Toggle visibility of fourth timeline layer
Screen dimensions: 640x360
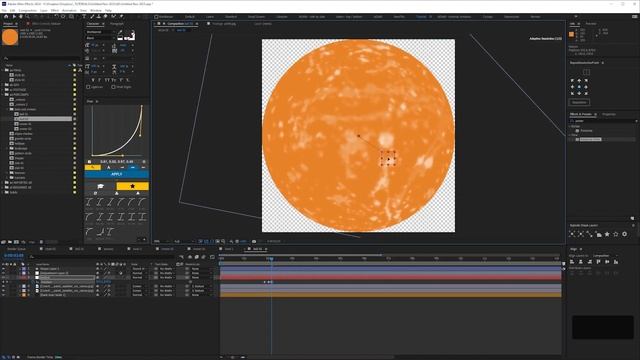[x=3, y=286]
